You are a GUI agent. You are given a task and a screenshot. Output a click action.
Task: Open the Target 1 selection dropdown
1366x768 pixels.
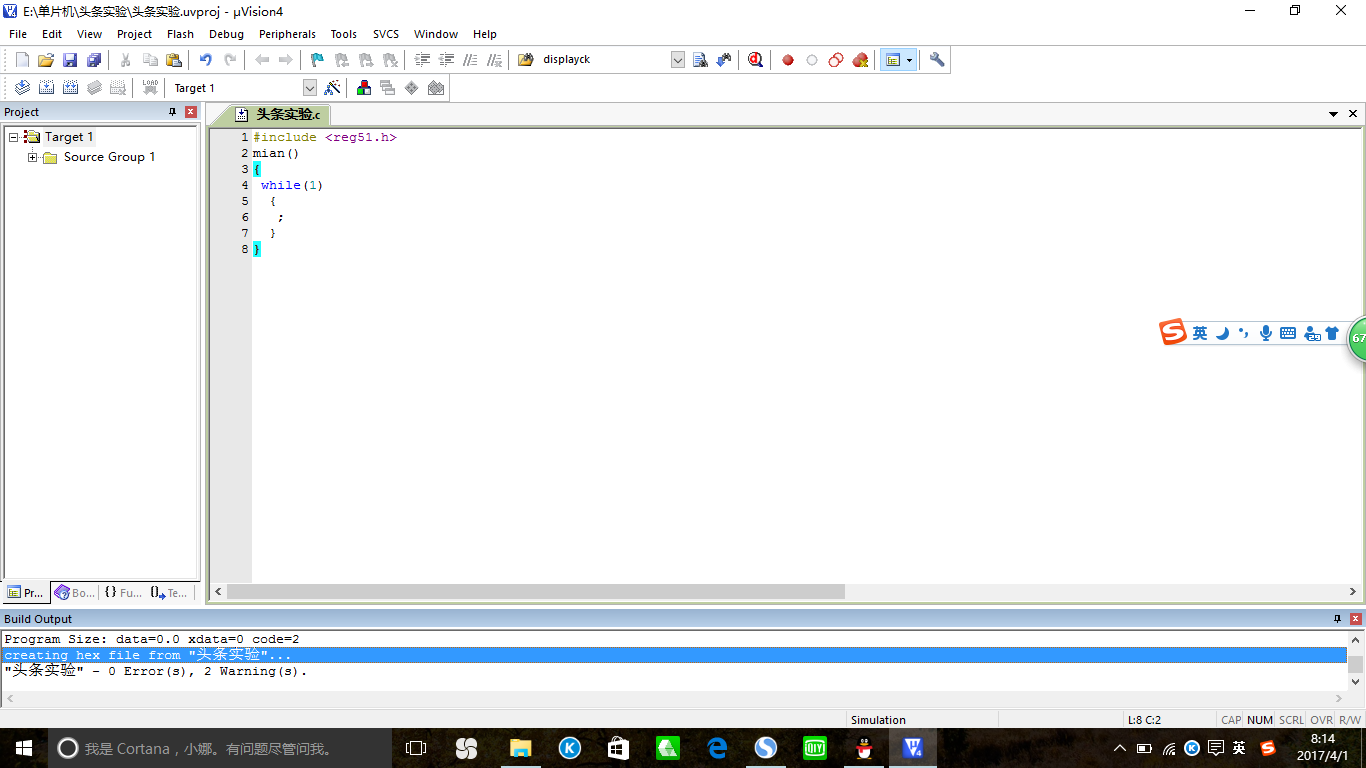[310, 88]
